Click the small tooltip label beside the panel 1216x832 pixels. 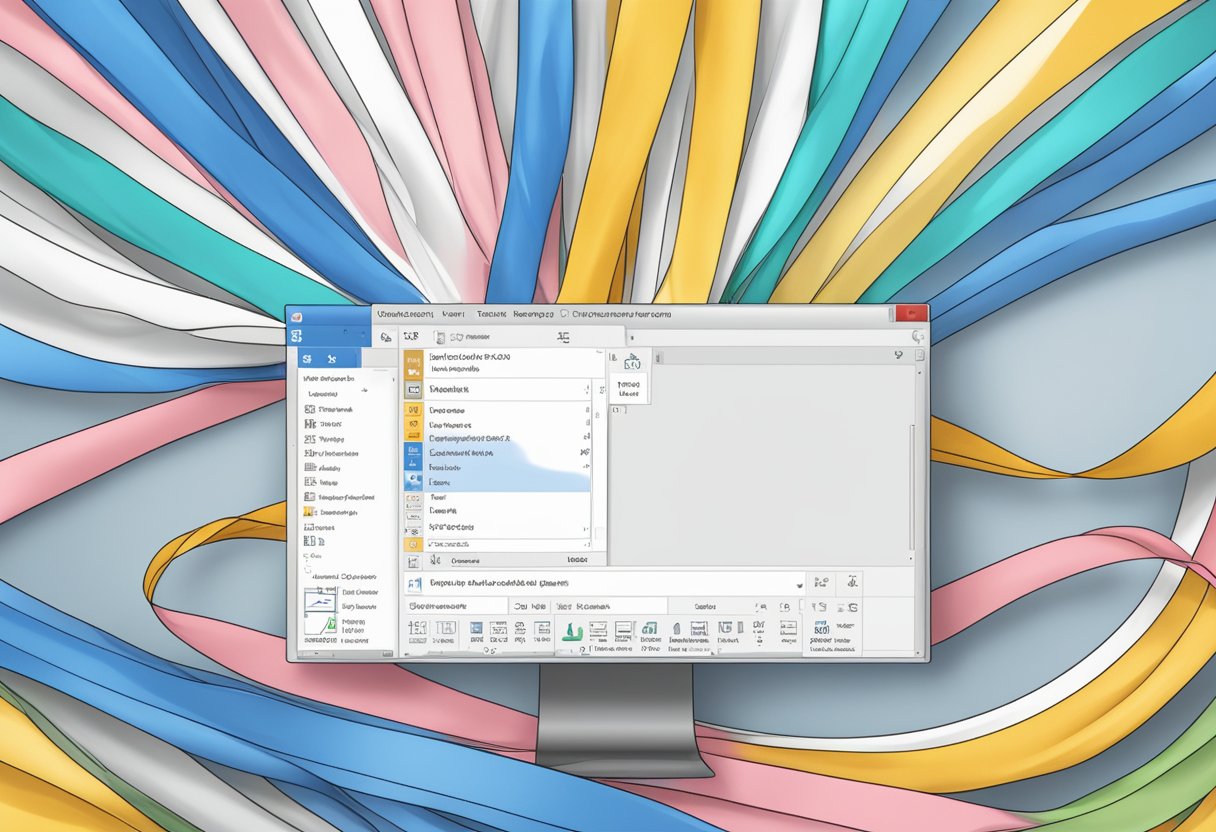pos(630,388)
